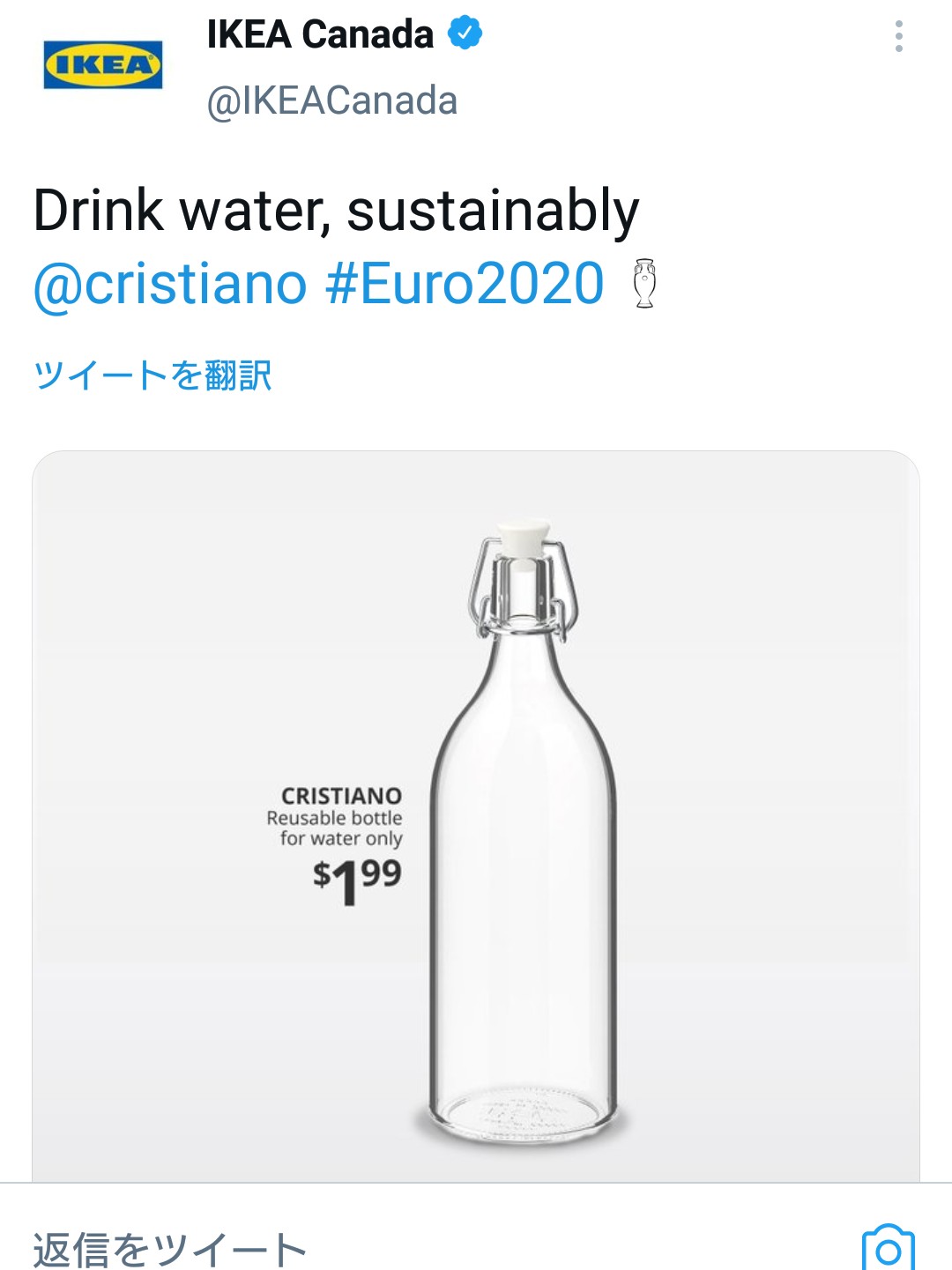Viewport: 952px width, 1270px height.
Task: Open the @cristiano mention
Action: [x=170, y=284]
